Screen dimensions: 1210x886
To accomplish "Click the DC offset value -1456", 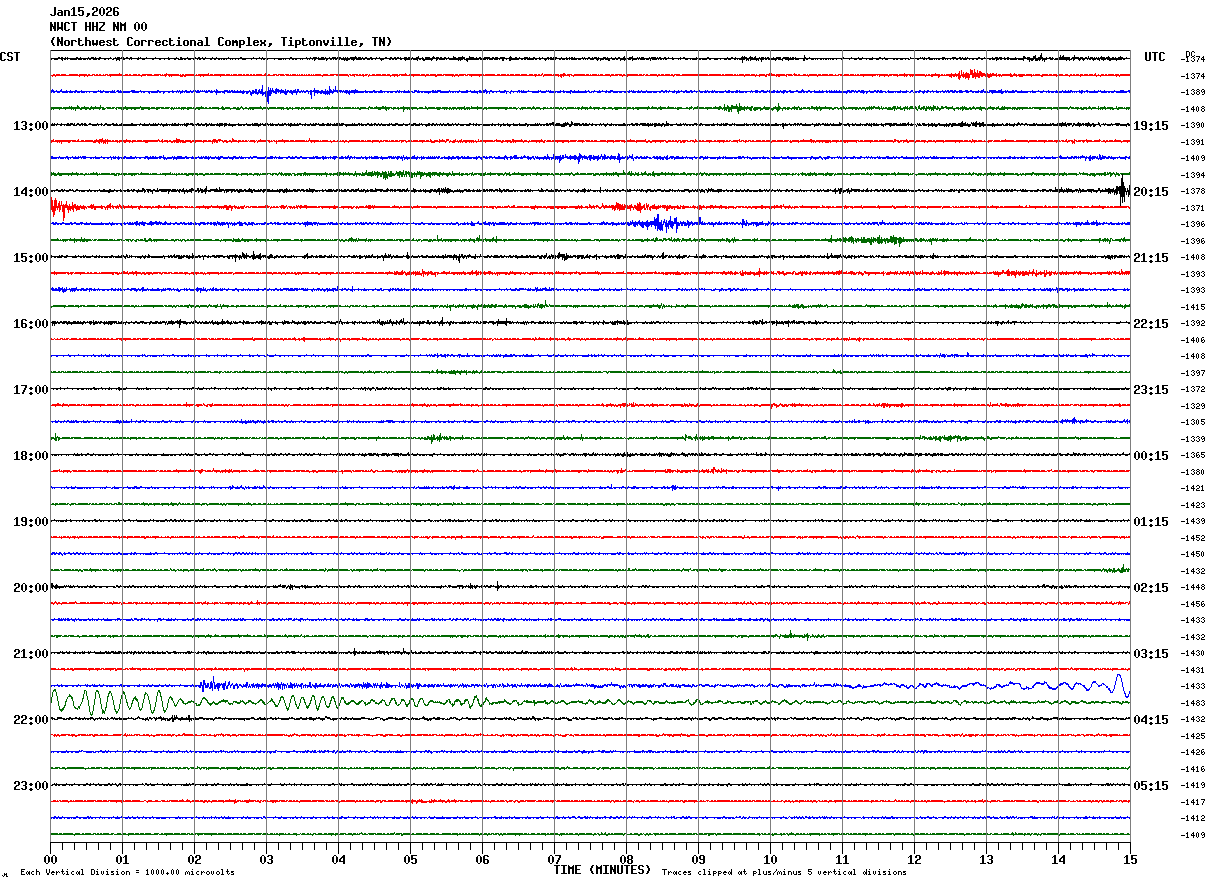I will (x=1192, y=604).
